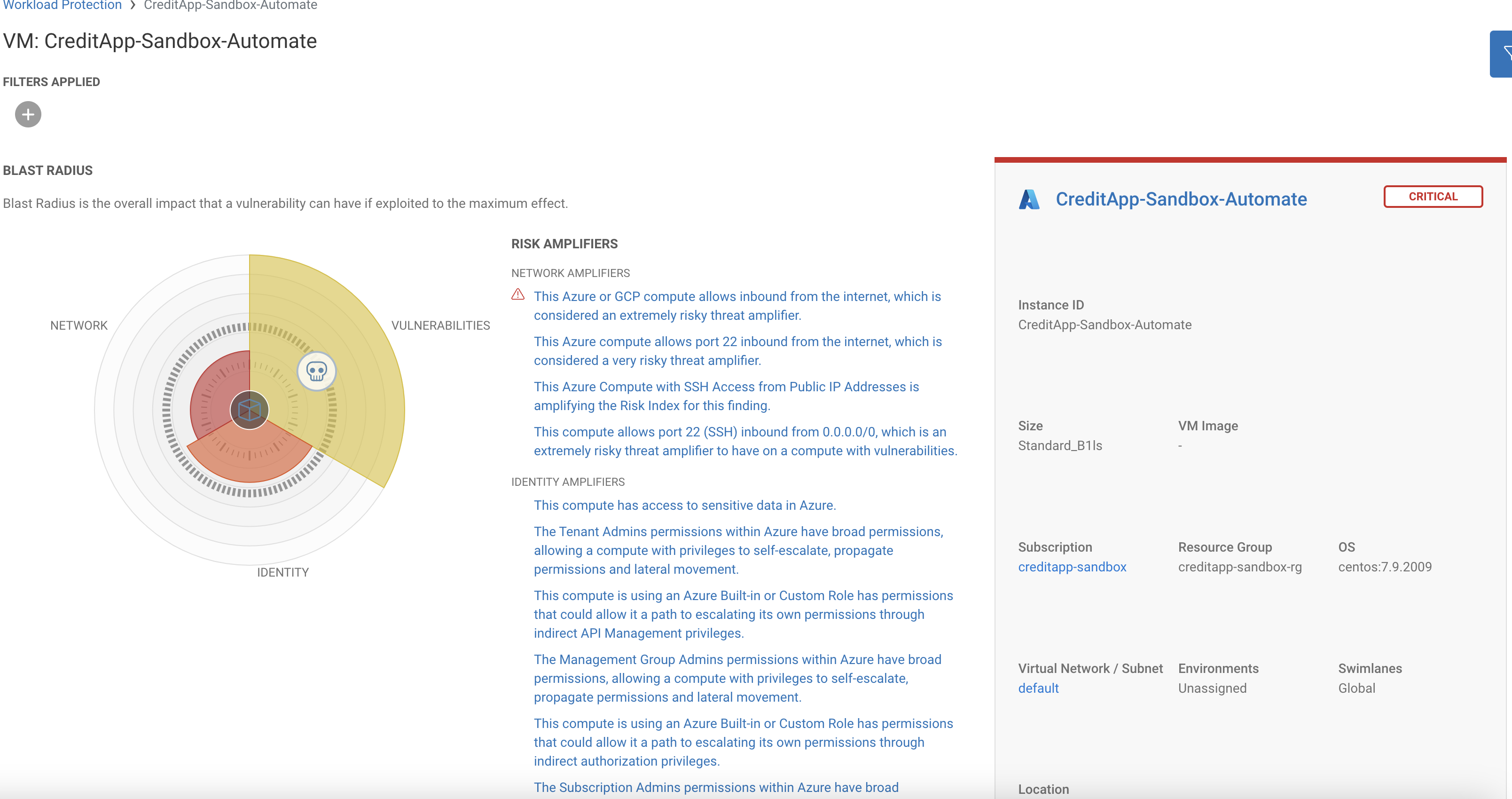This screenshot has width=1512, height=799.
Task: Open amplifier about access to sensitive data
Action: click(684, 505)
